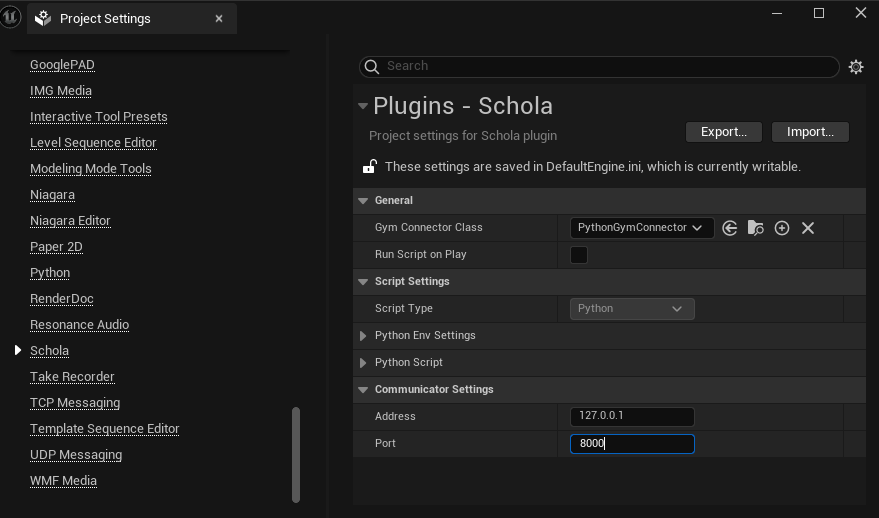Expand the Python Env Settings section
879x518 pixels.
pyautogui.click(x=363, y=336)
